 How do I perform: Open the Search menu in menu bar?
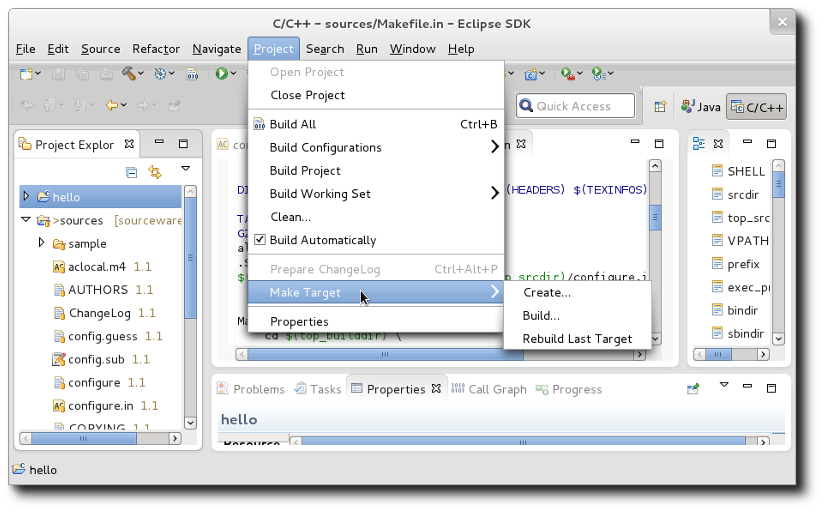pos(325,49)
